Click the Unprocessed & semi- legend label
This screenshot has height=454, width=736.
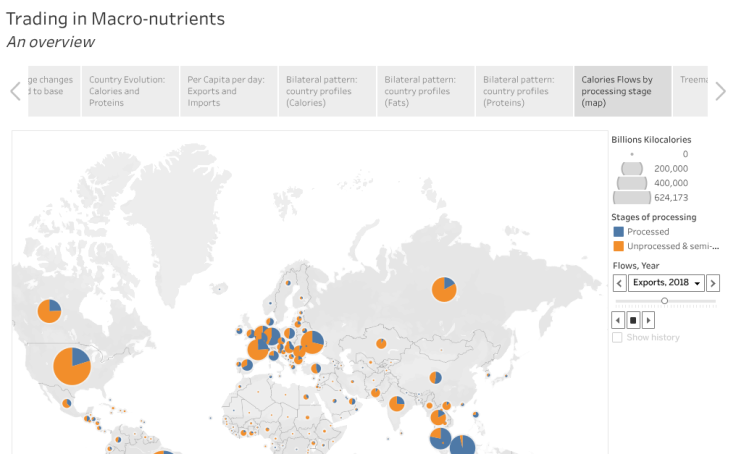click(x=673, y=246)
